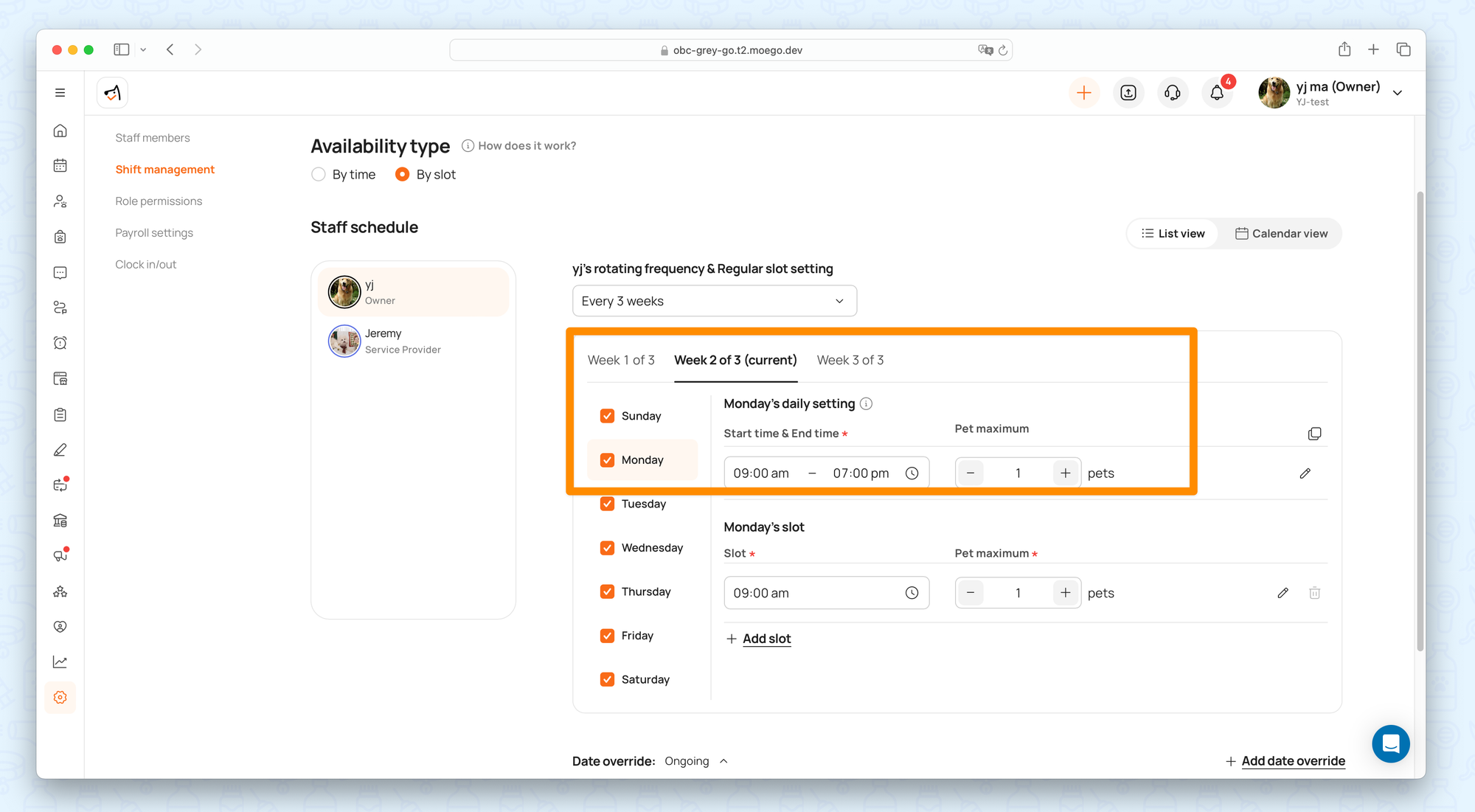Viewport: 1475px width, 812px height.
Task: Click the settings gear in sidebar
Action: pos(60,697)
